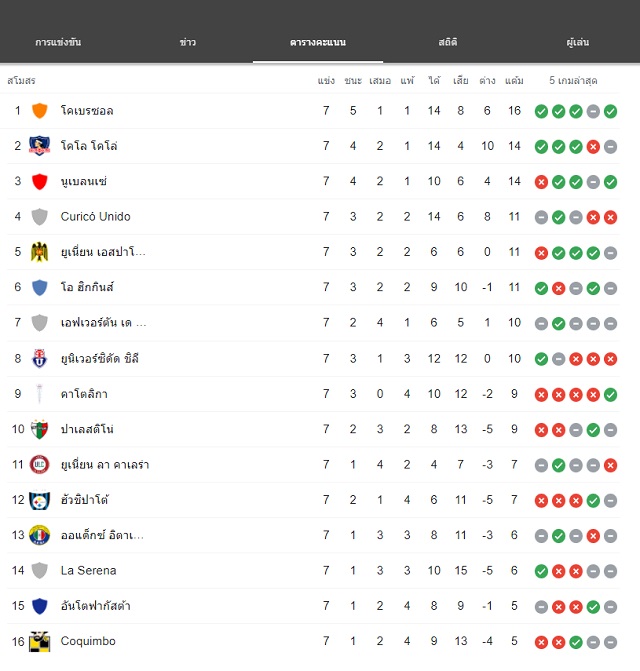Image resolution: width=640 pixels, height=671 pixels.
Task: Open the Curicó Unido team link
Action: pos(95,217)
